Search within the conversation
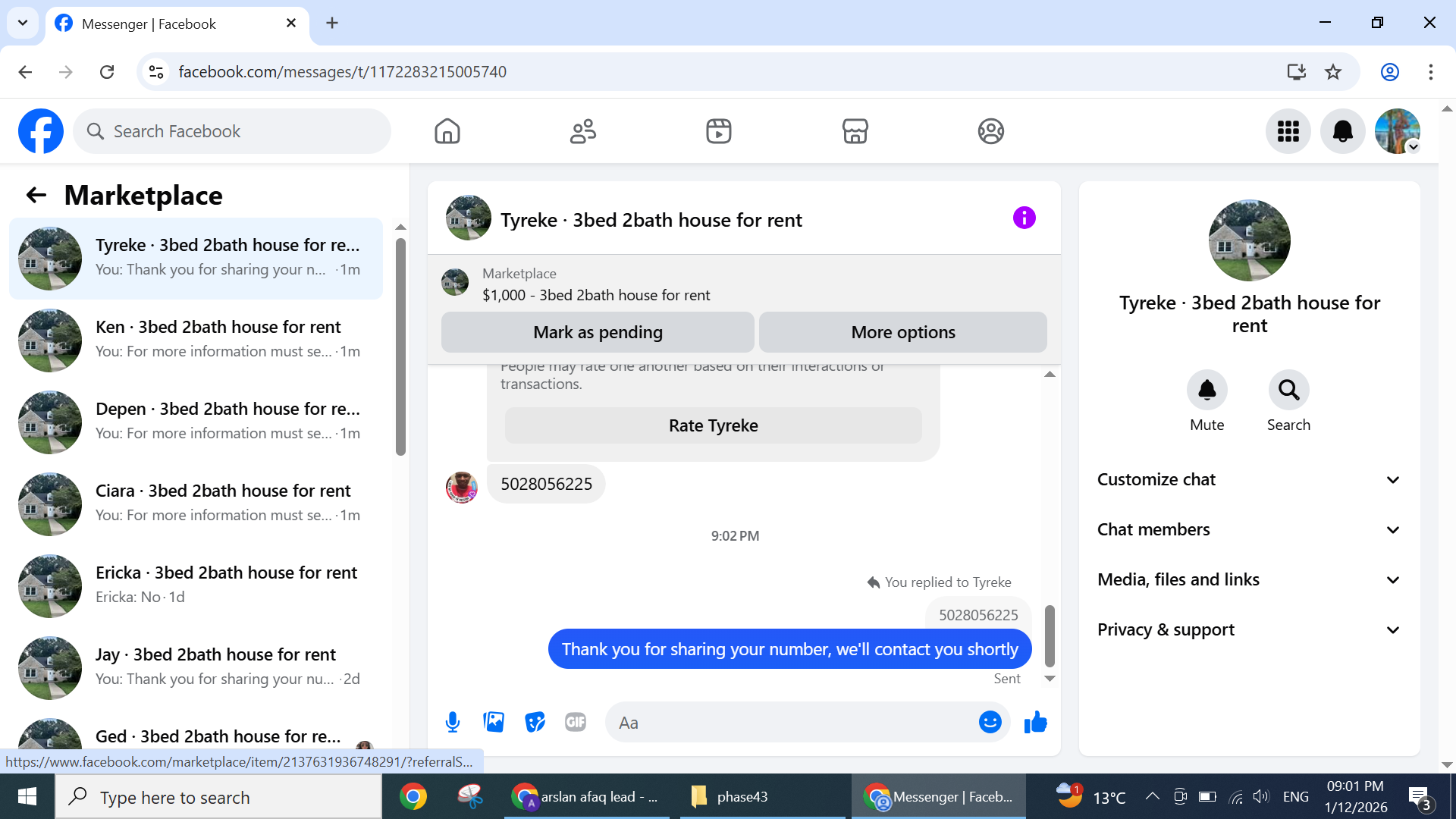 point(1288,391)
